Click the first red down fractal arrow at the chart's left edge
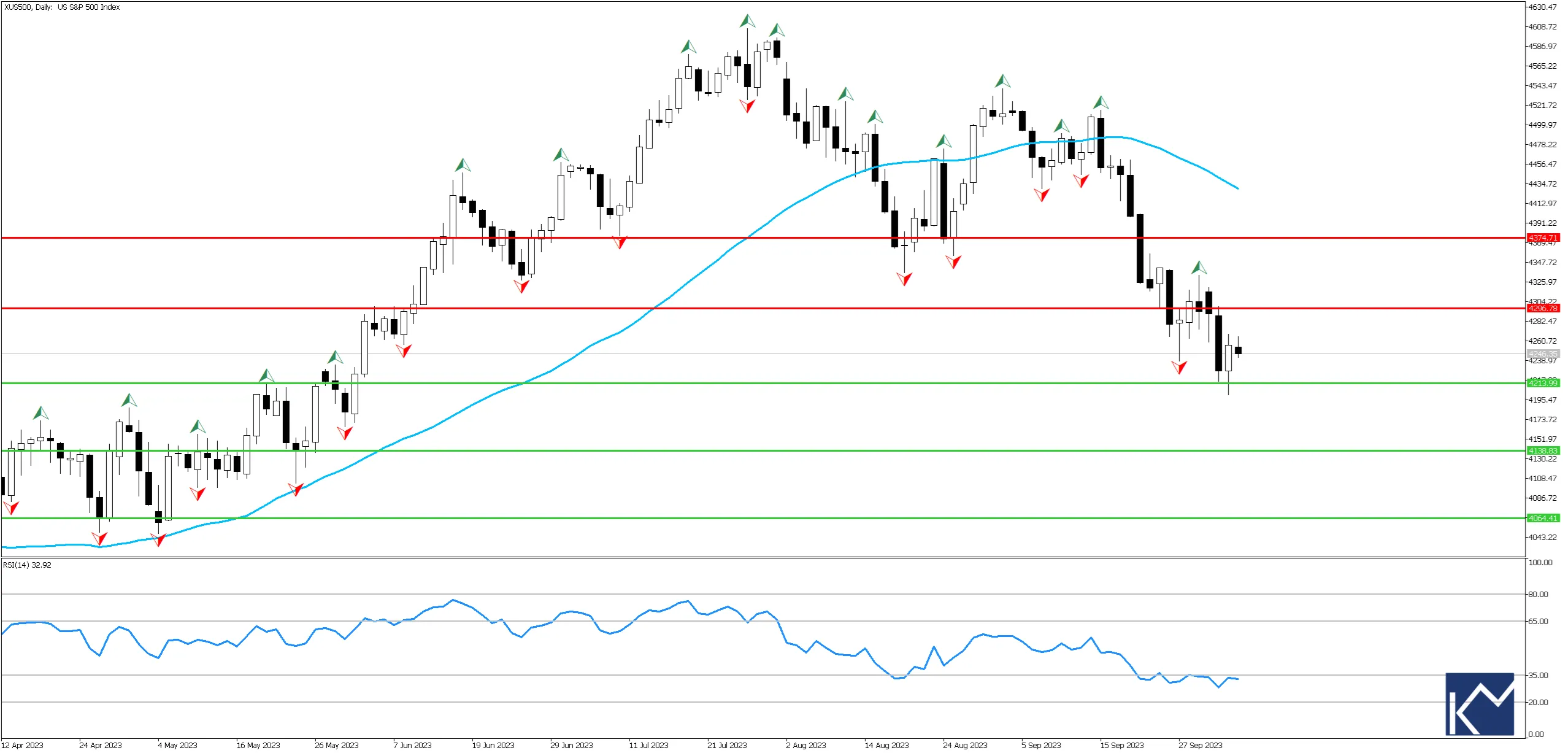 coord(11,508)
